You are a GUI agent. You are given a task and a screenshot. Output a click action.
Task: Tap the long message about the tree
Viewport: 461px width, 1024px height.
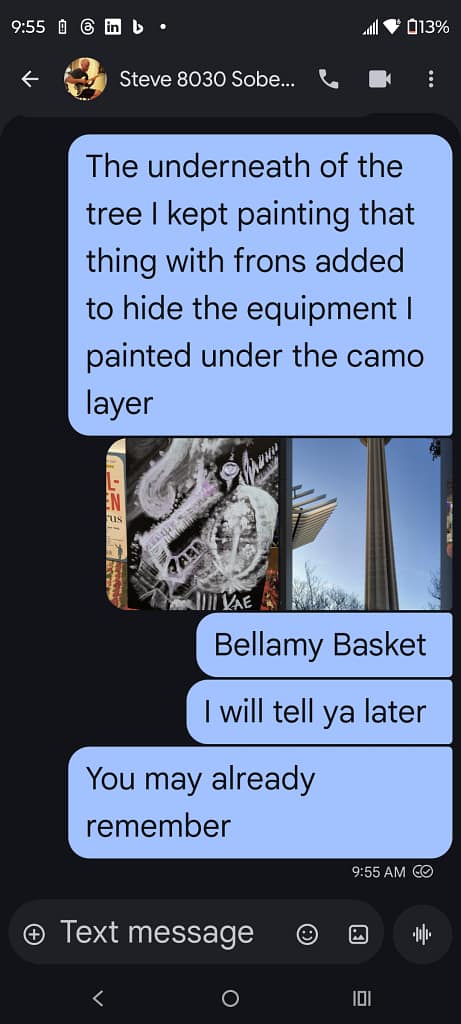[x=260, y=285]
